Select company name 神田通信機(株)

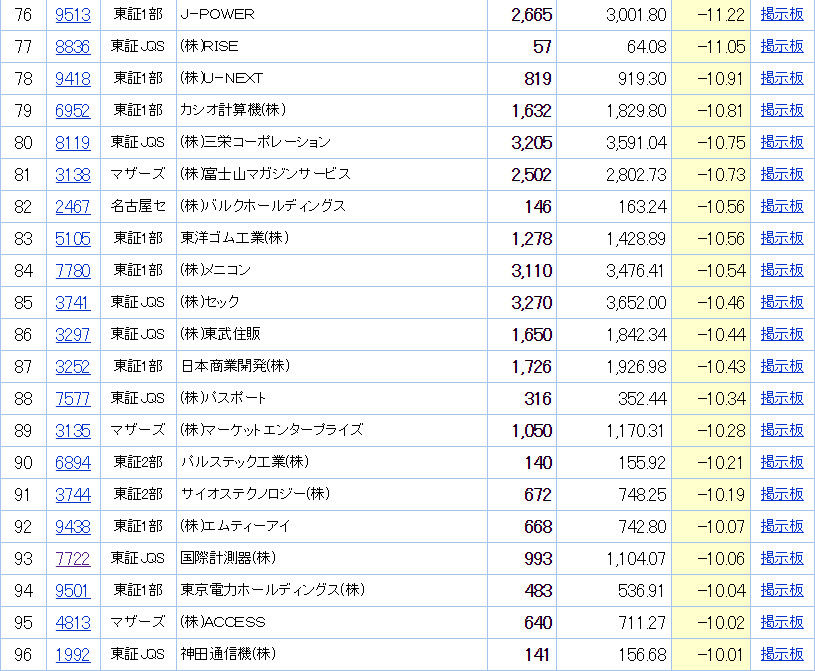(x=228, y=654)
